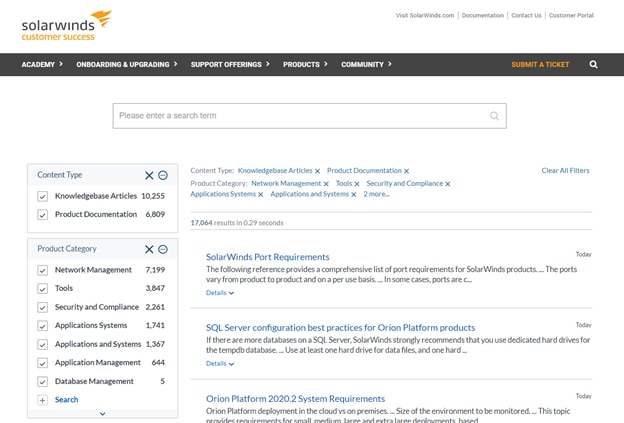The width and height of the screenshot is (624, 423).
Task: Uncheck the Product Documentation checkbox
Action: coord(43,215)
